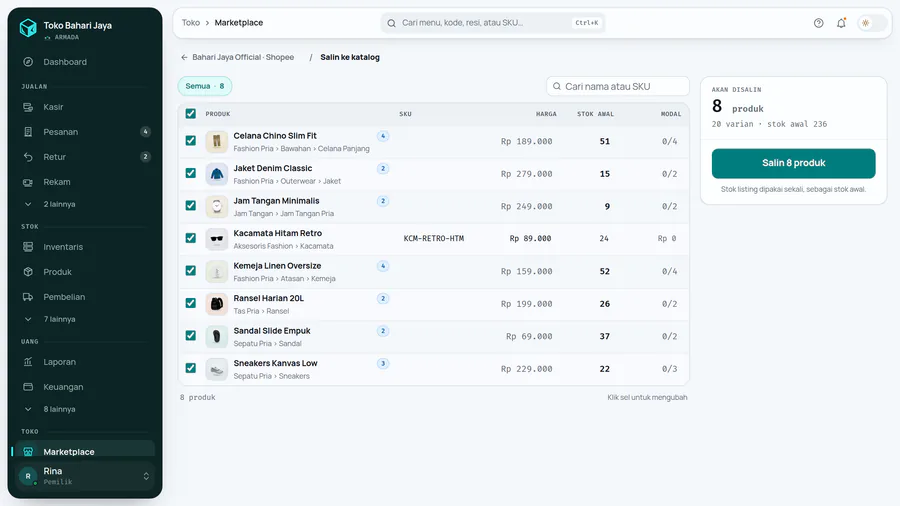Click the Toko breadcrumb link
This screenshot has width=900, height=506.
tap(191, 23)
